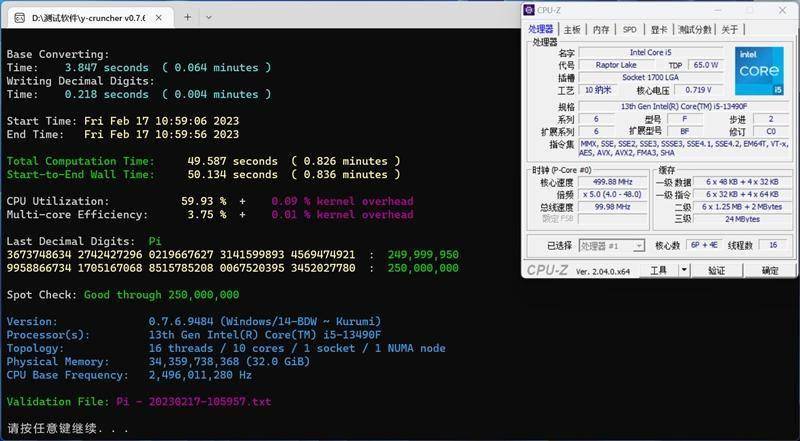Click the Total Computation Time 49.587 seconds line
800x441 pixels.
[204, 161]
